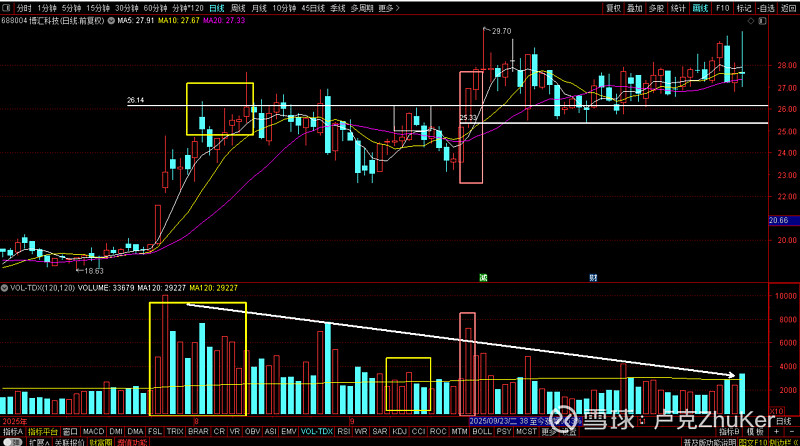
Task: Switch indicator to MACD
Action: click(x=93, y=432)
